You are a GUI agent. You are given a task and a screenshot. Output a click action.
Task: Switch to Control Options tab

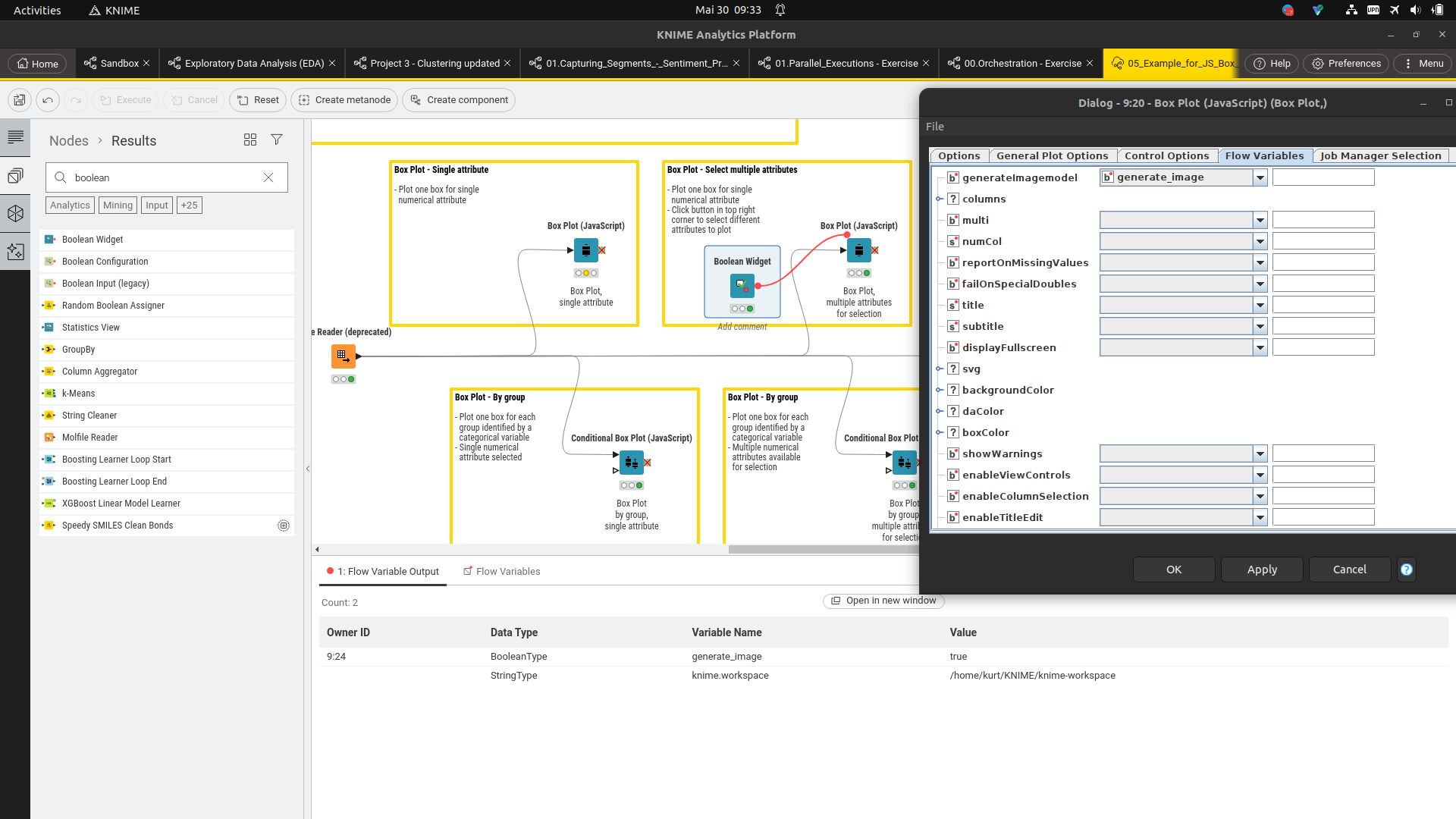click(x=1166, y=155)
